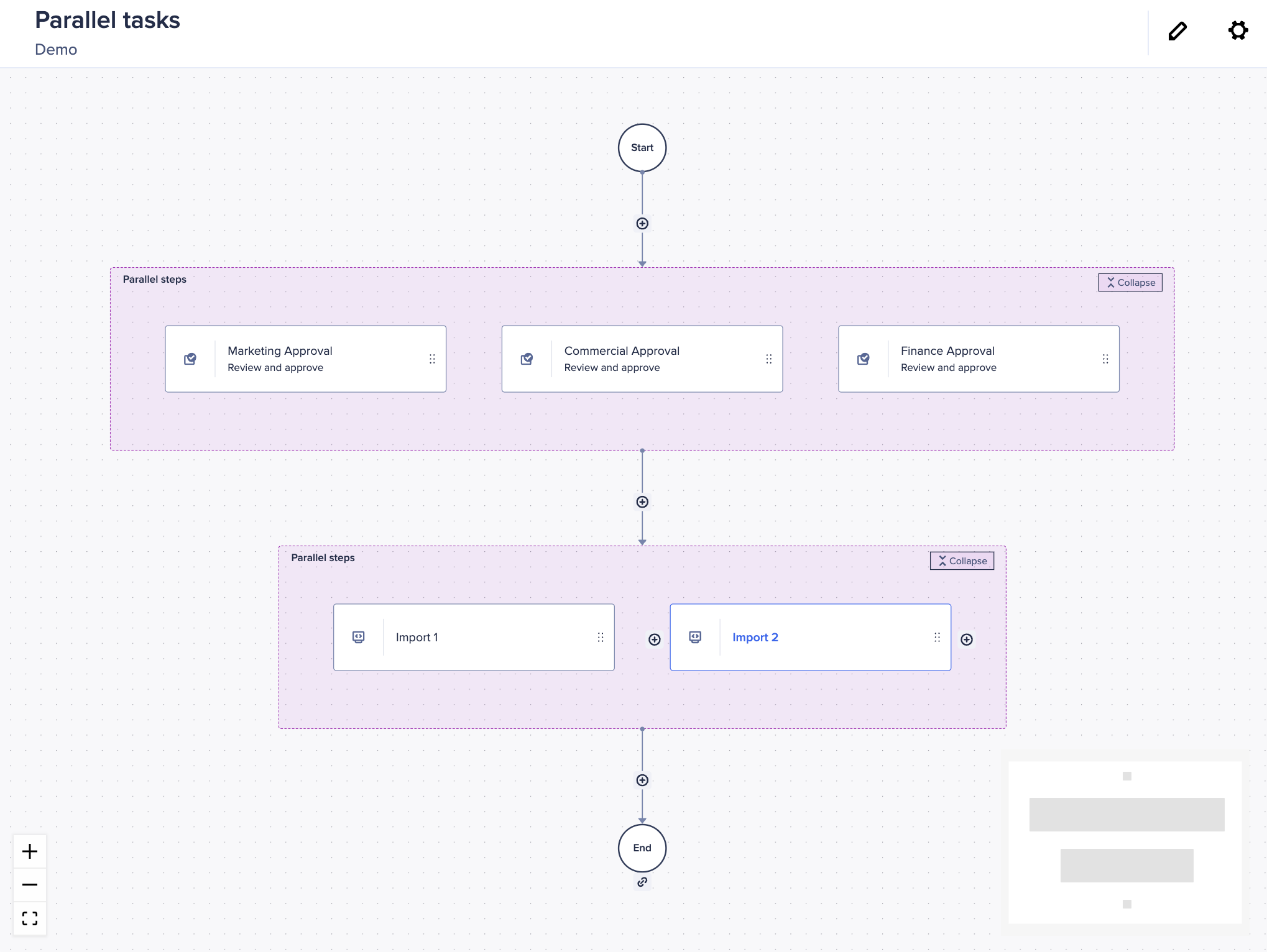Add a step before the End node
Viewport: 1267px width, 952px height.
coord(642,780)
